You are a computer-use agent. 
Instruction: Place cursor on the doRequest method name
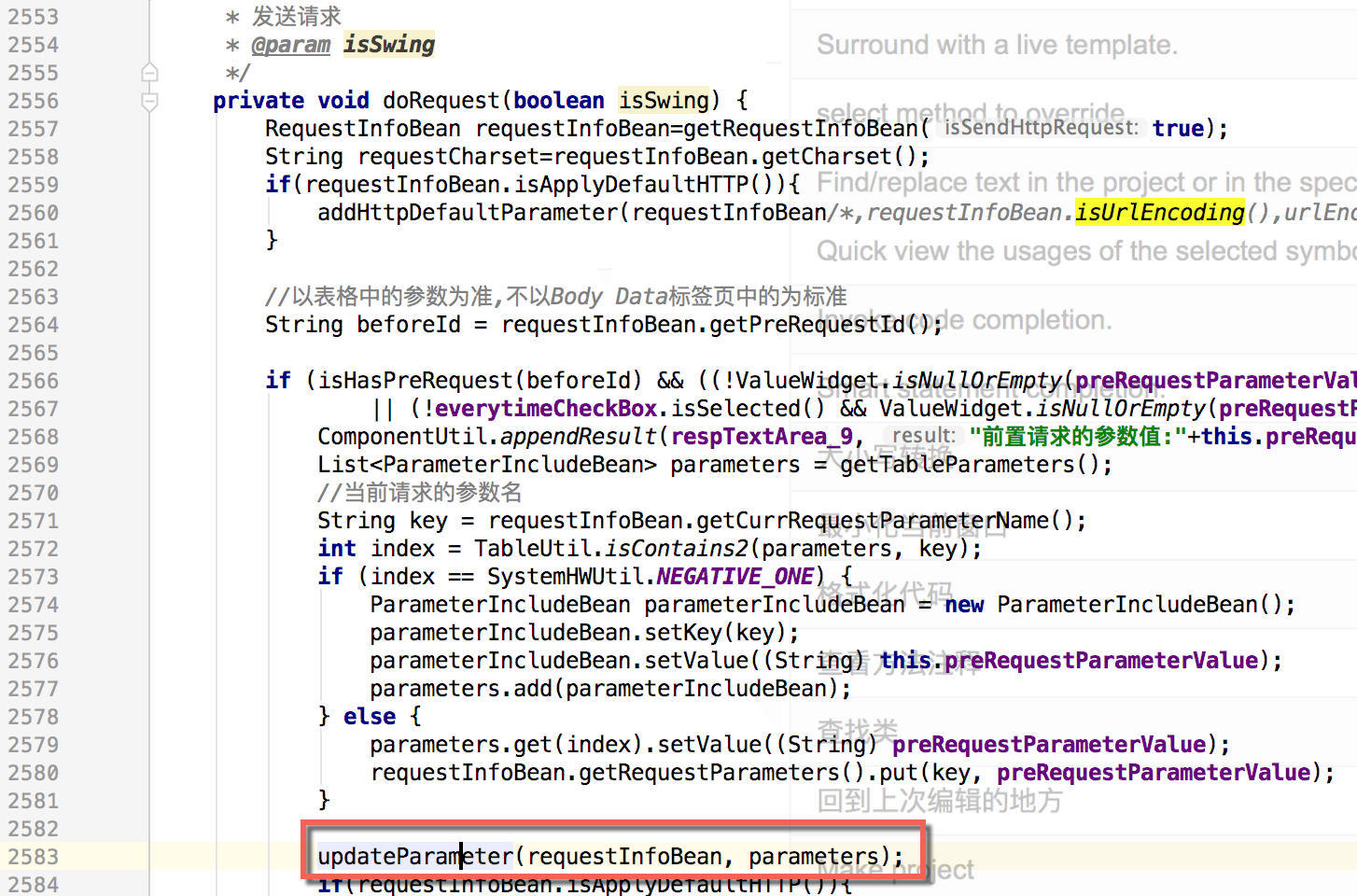(x=442, y=101)
